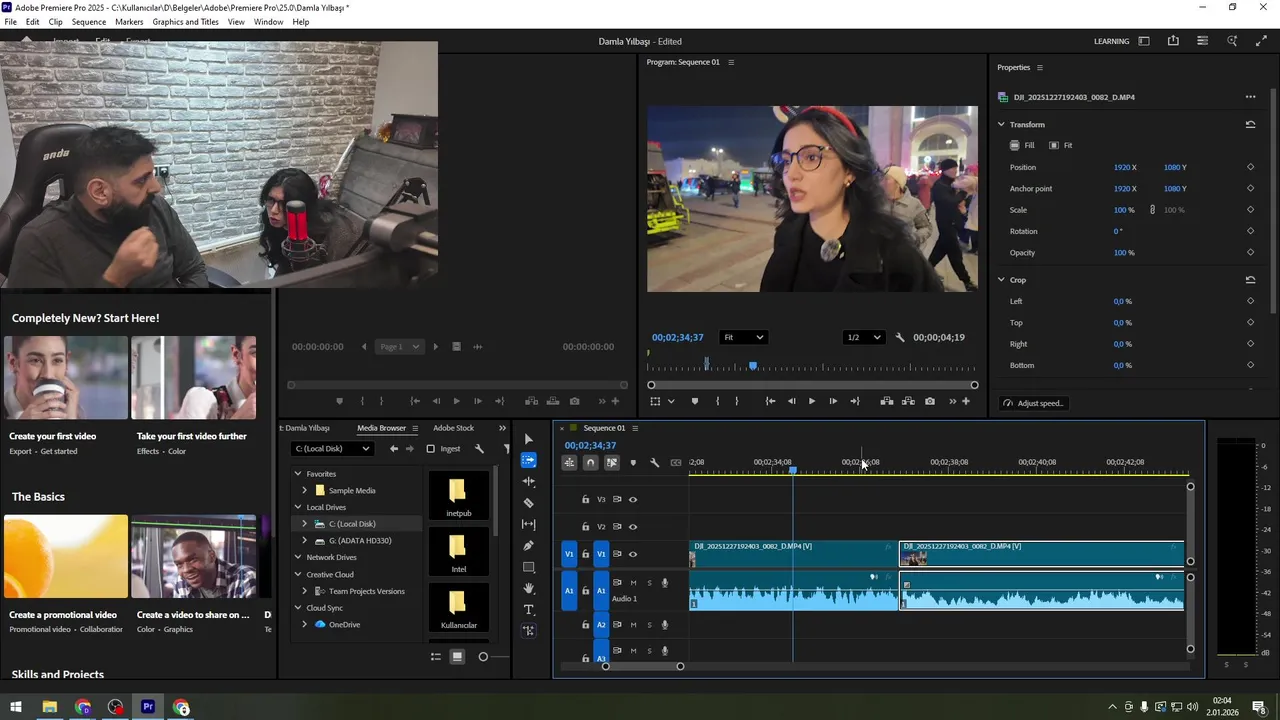Switch to the Adobe Stock tab
This screenshot has height=720, width=1280.
[x=453, y=428]
